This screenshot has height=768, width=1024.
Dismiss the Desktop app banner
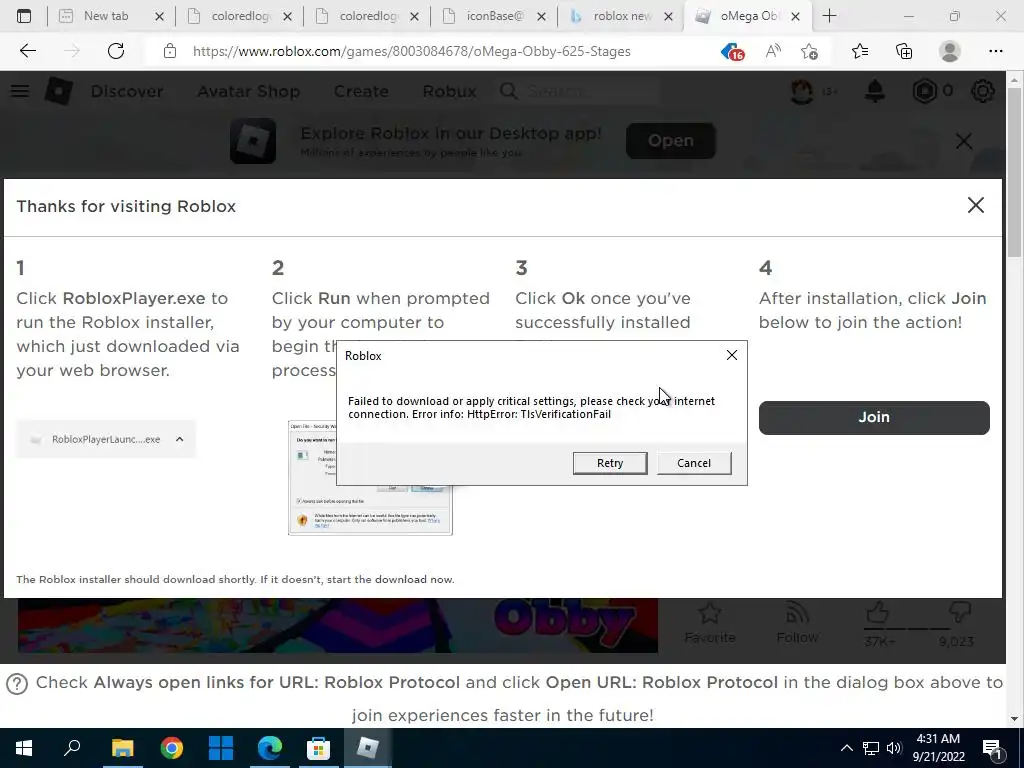[964, 141]
